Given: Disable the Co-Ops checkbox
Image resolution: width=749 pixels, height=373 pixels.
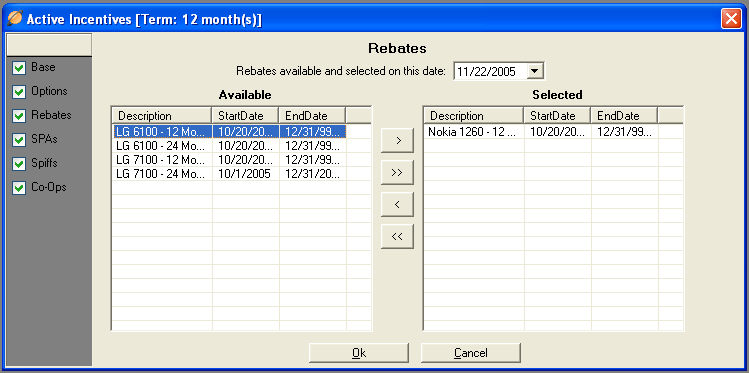Looking at the screenshot, I should [19, 188].
